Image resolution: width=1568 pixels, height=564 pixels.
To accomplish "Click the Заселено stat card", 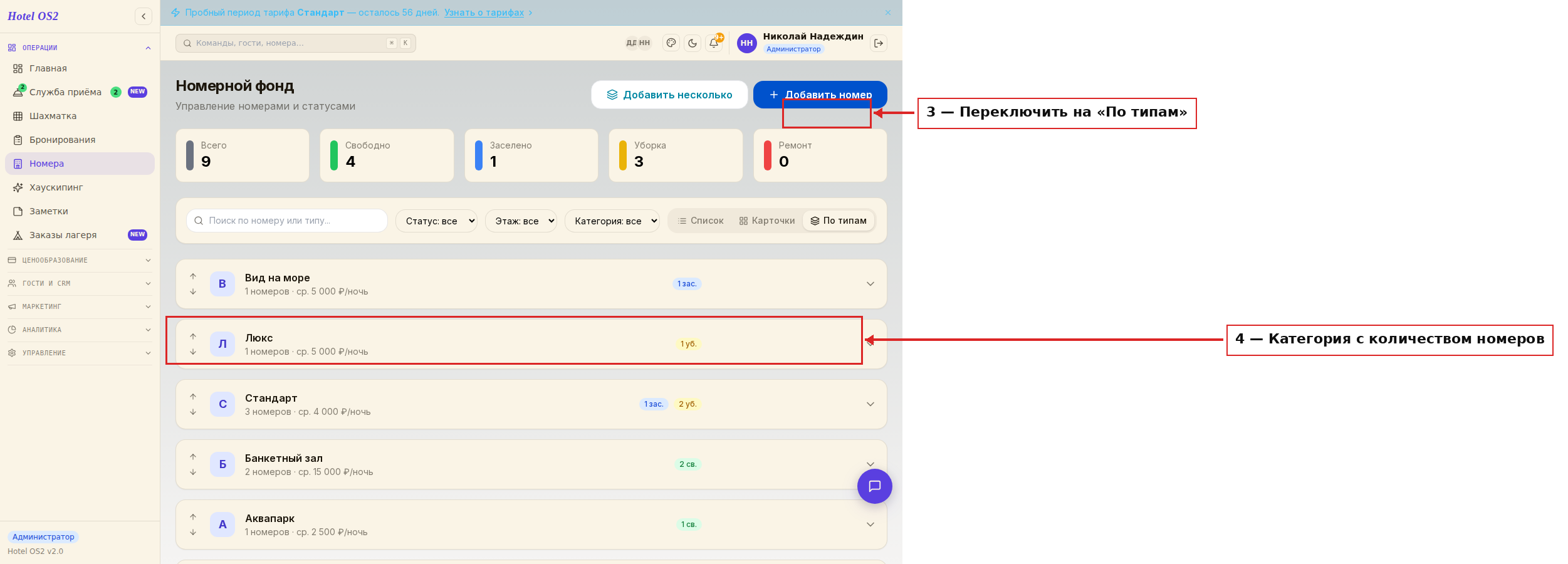I will tap(531, 155).
